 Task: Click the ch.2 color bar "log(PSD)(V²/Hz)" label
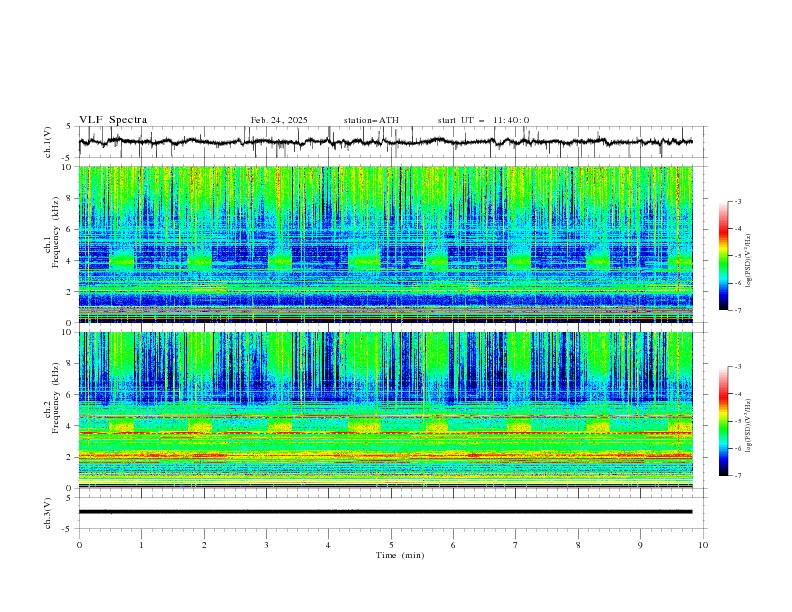click(749, 426)
